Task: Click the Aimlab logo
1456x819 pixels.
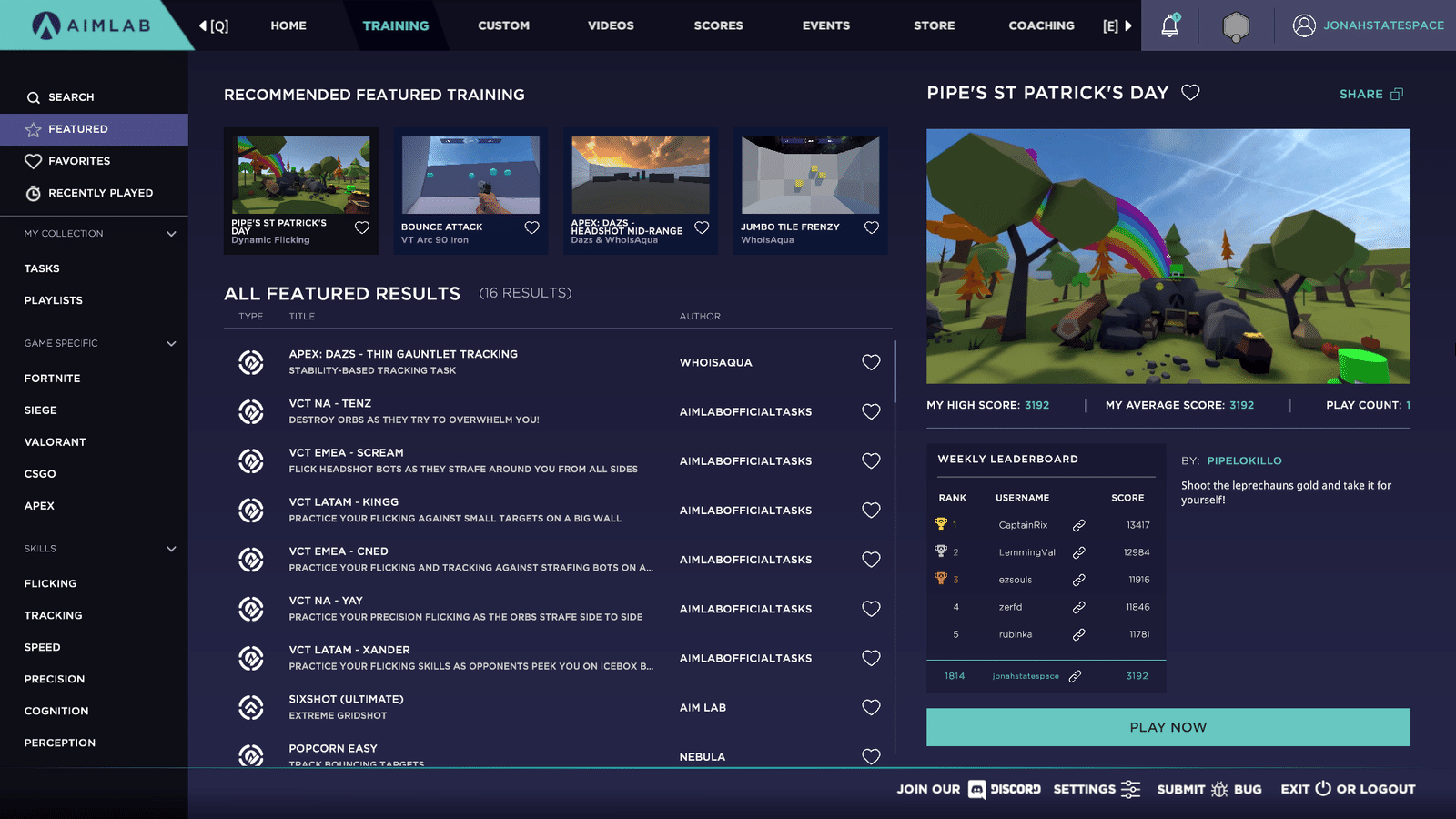Action: pyautogui.click(x=91, y=25)
